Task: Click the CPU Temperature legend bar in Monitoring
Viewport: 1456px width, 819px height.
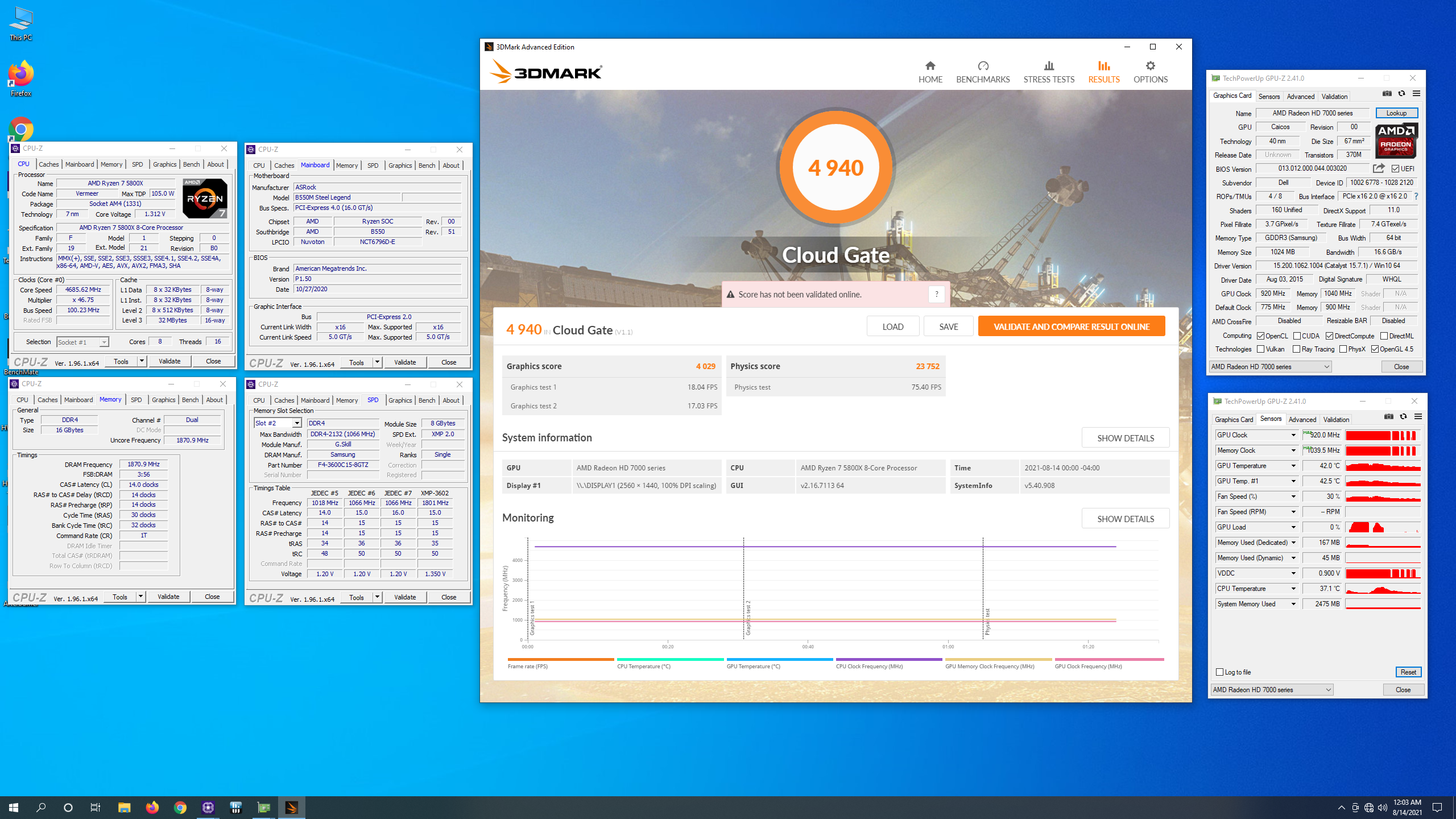Action: (670, 660)
